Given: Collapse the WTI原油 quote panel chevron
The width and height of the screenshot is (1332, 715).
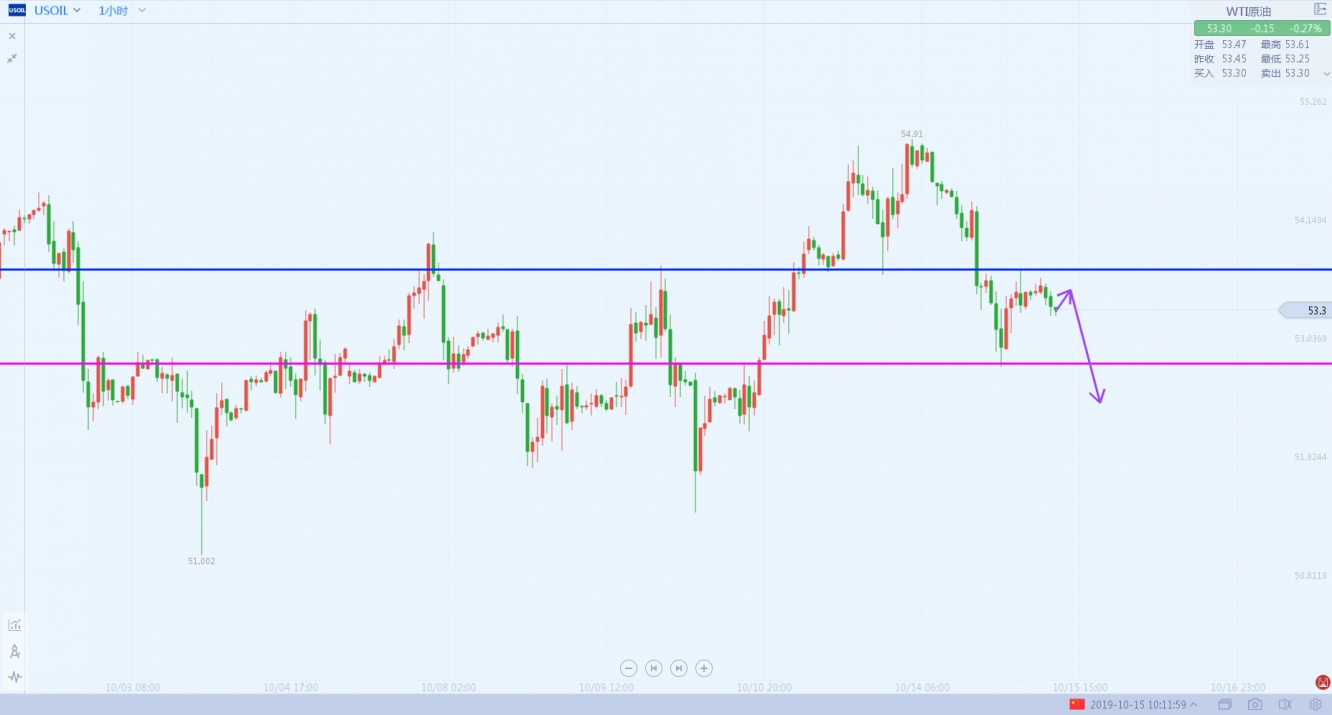Looking at the screenshot, I should [x=1327, y=74].
